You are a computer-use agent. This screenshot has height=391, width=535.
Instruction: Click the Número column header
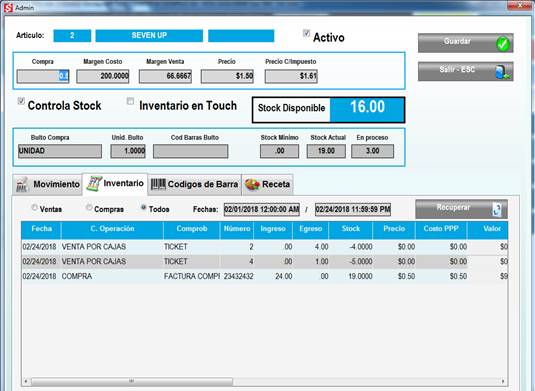point(237,230)
